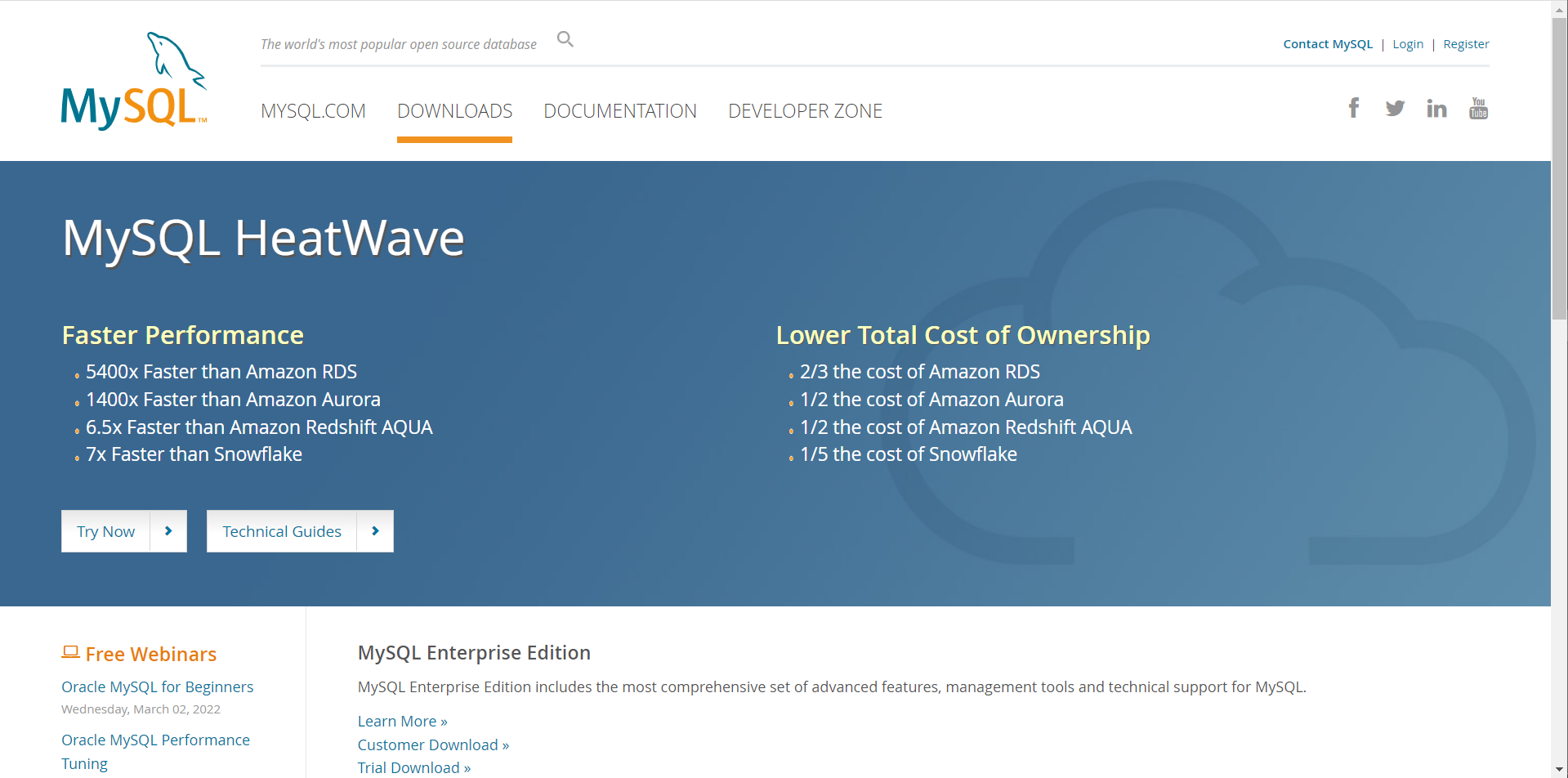The height and width of the screenshot is (778, 1568).
Task: Click the vertical scrollbar thumb
Action: pos(1560,168)
